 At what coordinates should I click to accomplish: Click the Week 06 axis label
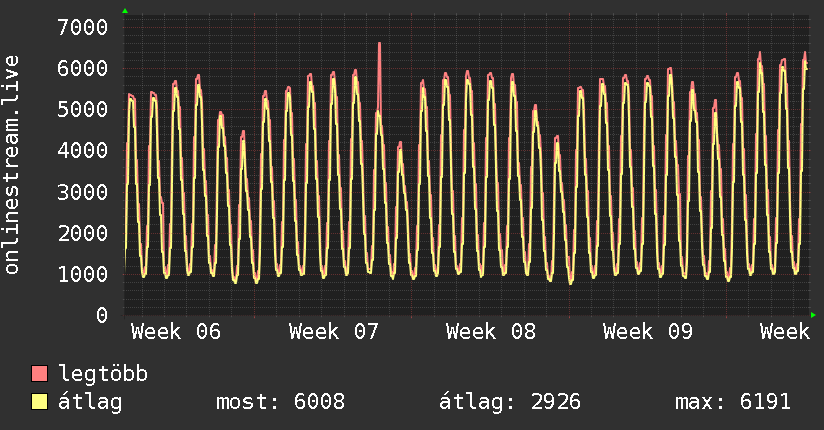pyautogui.click(x=176, y=332)
